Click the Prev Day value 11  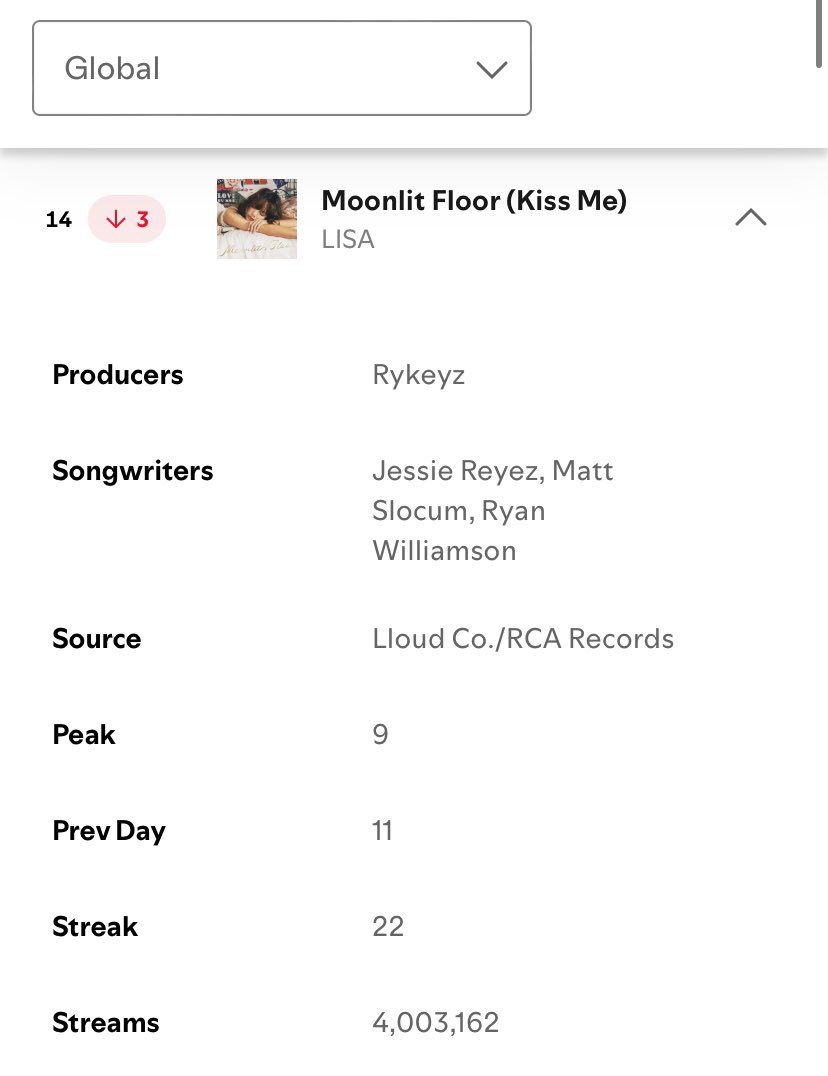(382, 831)
